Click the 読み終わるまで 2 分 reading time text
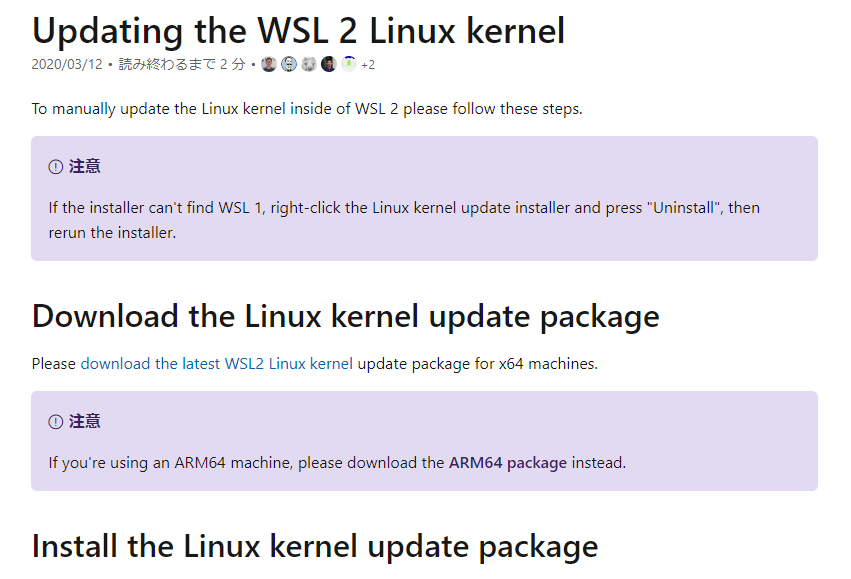 pos(182,65)
